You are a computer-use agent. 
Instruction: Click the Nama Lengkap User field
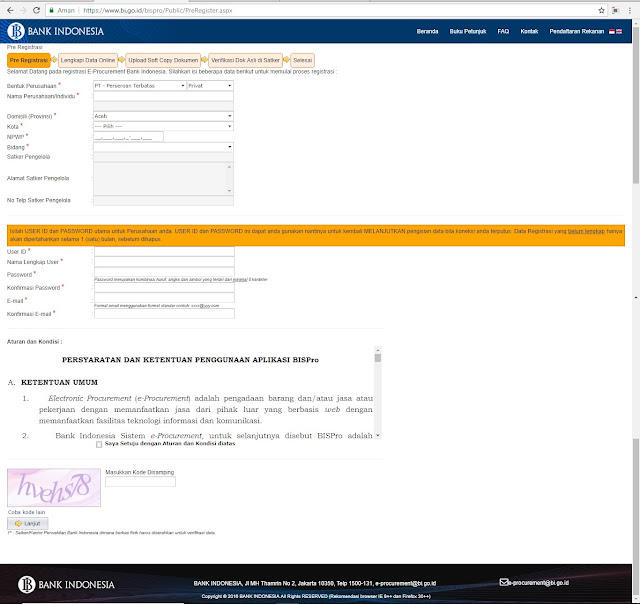pyautogui.click(x=164, y=262)
